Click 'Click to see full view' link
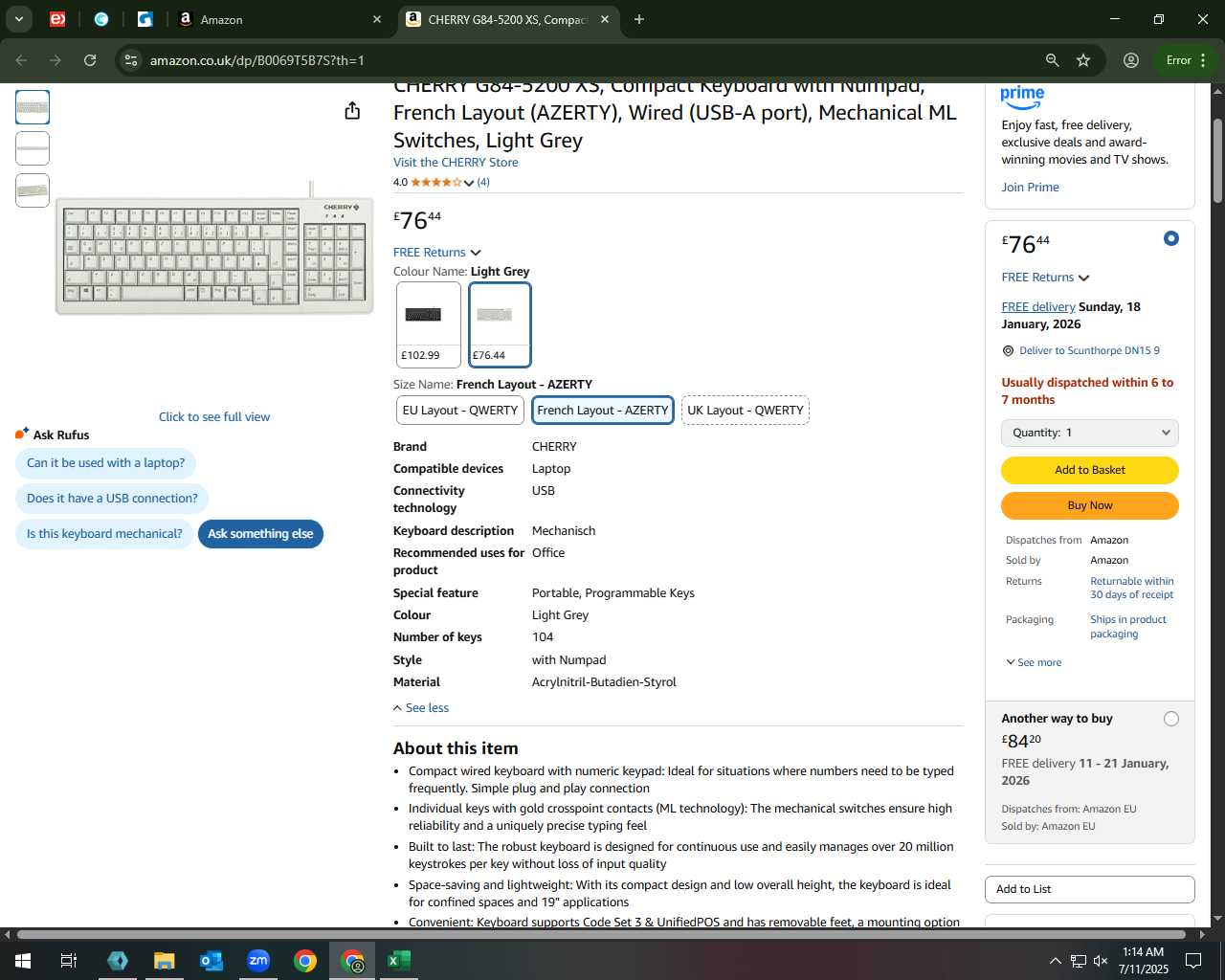This screenshot has height=980, width=1225. click(214, 417)
